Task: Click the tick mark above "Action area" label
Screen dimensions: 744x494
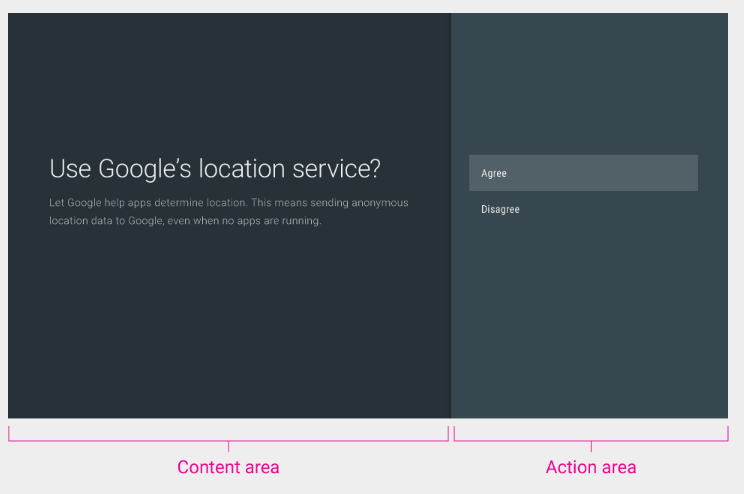Action: pyautogui.click(x=591, y=446)
